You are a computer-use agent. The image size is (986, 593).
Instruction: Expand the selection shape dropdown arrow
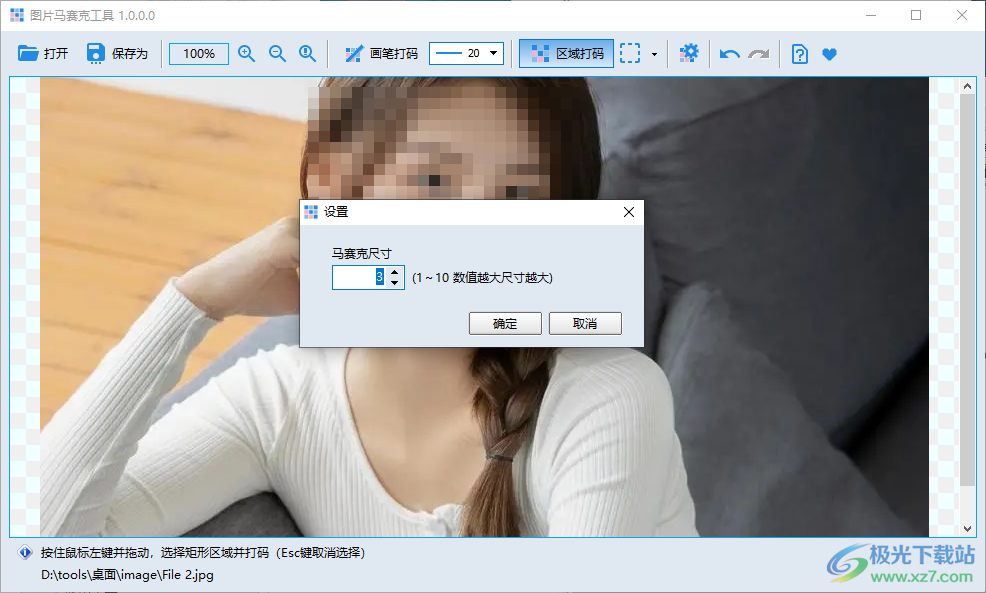point(655,54)
